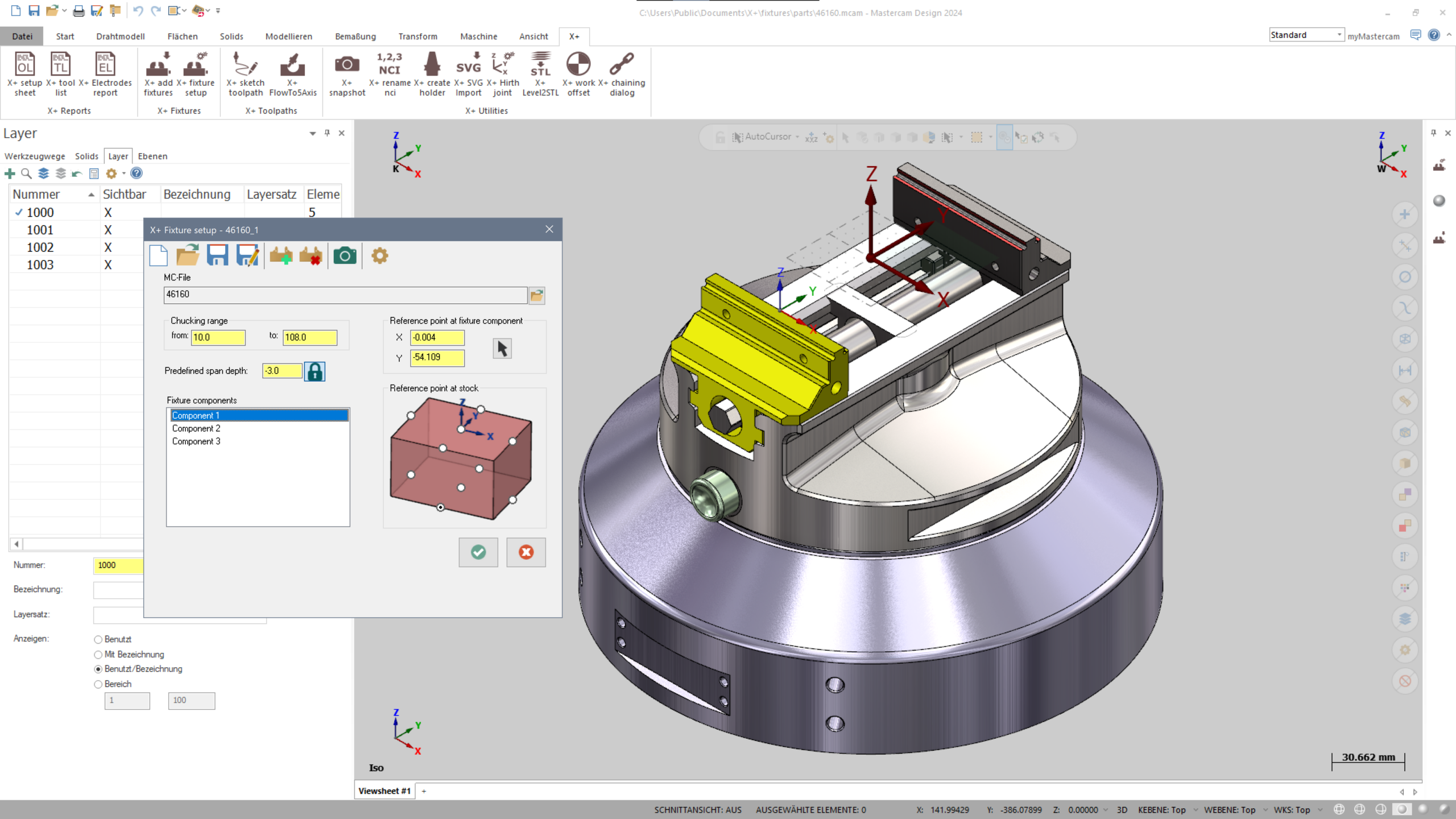Image resolution: width=1456 pixels, height=819 pixels.
Task: Click the camera icon in Fixture setup dialog
Action: pos(345,255)
